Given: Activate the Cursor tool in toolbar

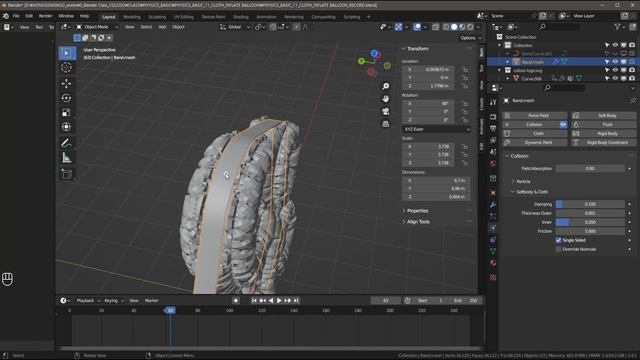Looking at the screenshot, I should (67, 67).
